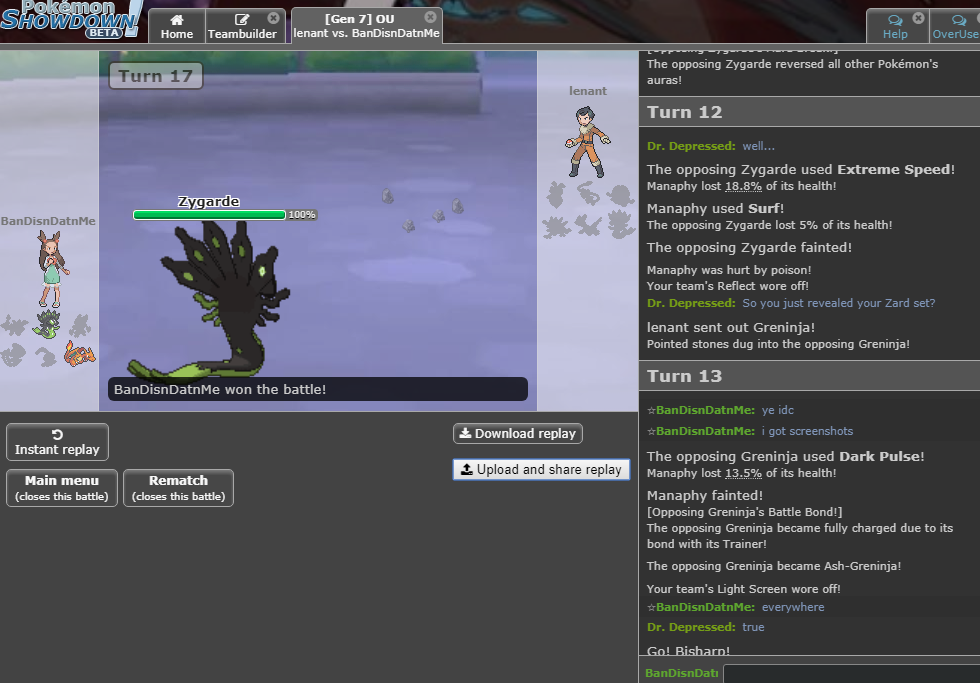Click BanDisnDatnMe's trainer sprite
Image resolution: width=980 pixels, height=683 pixels.
tap(52, 269)
